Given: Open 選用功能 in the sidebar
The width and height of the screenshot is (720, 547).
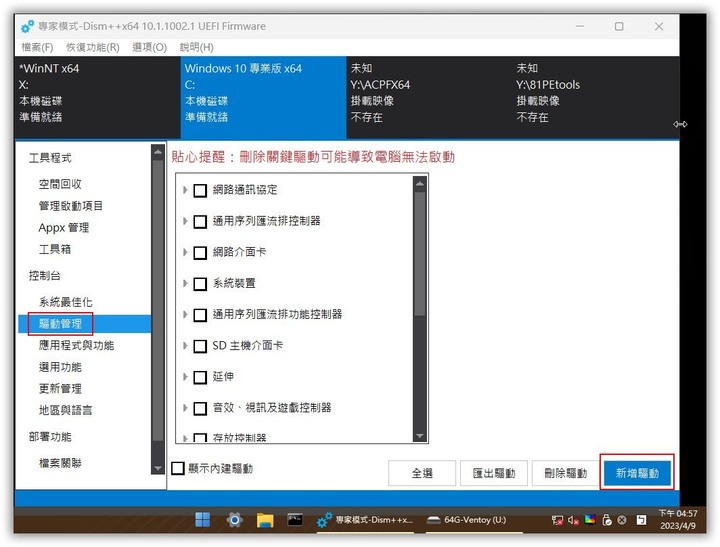Looking at the screenshot, I should (60, 367).
